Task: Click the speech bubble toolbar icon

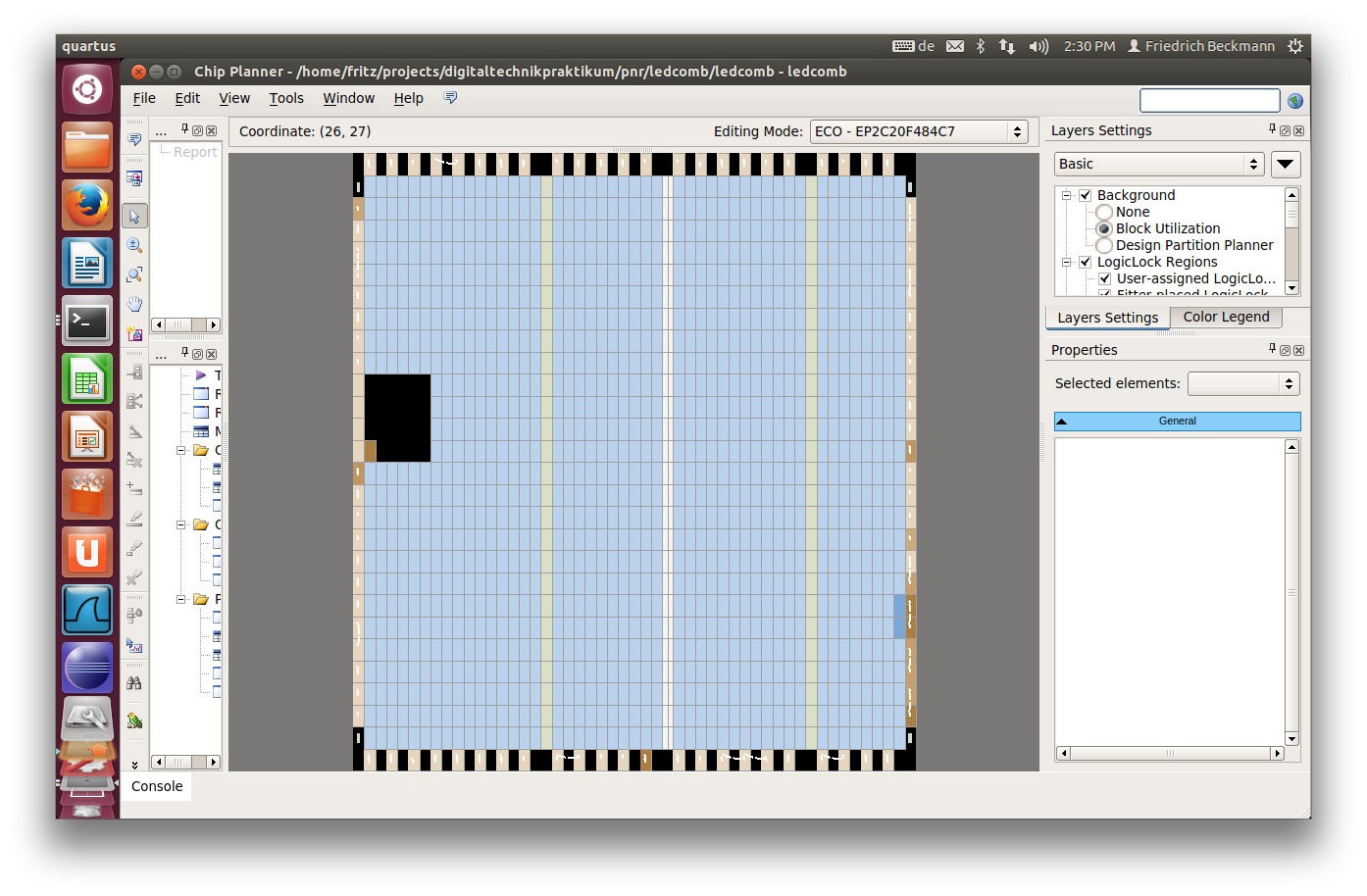Action: (x=134, y=140)
